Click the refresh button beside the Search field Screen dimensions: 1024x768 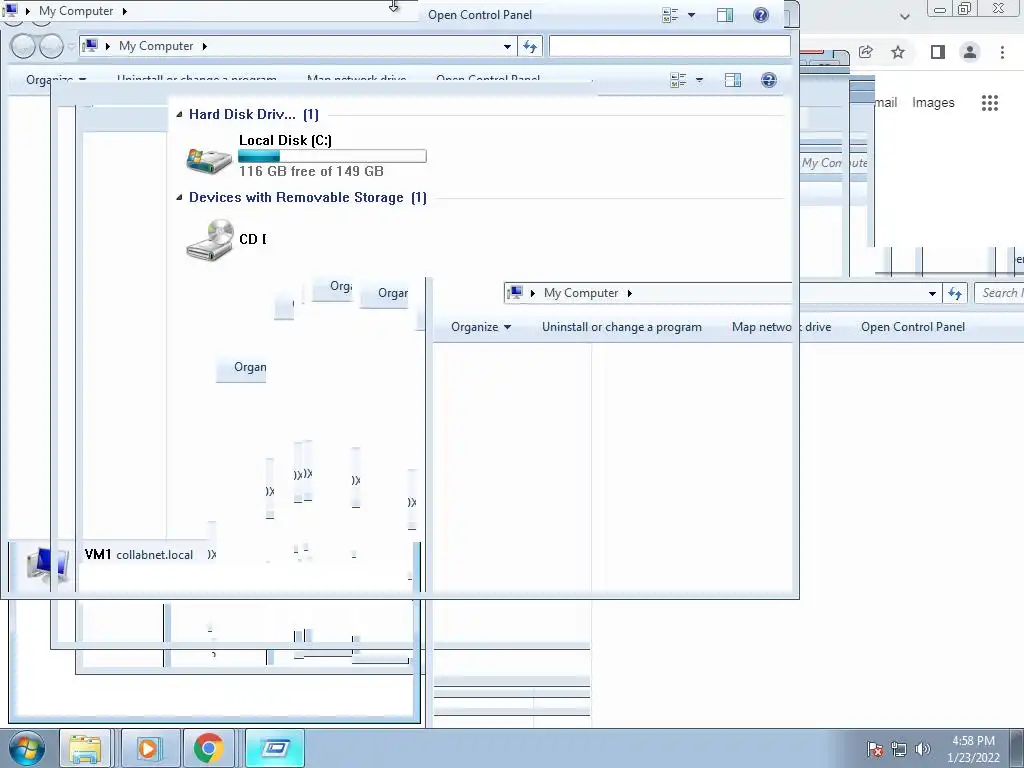point(955,293)
